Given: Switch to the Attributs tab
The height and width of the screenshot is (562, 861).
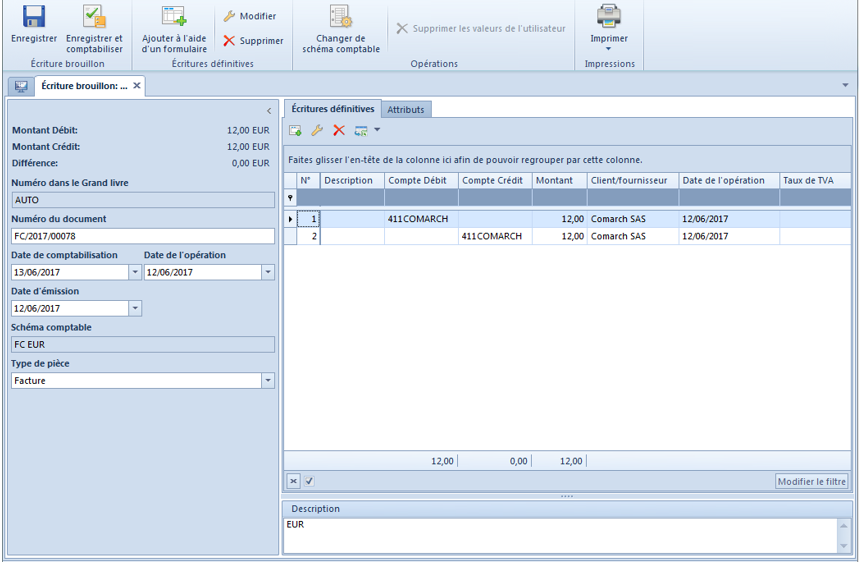Looking at the screenshot, I should [x=406, y=109].
